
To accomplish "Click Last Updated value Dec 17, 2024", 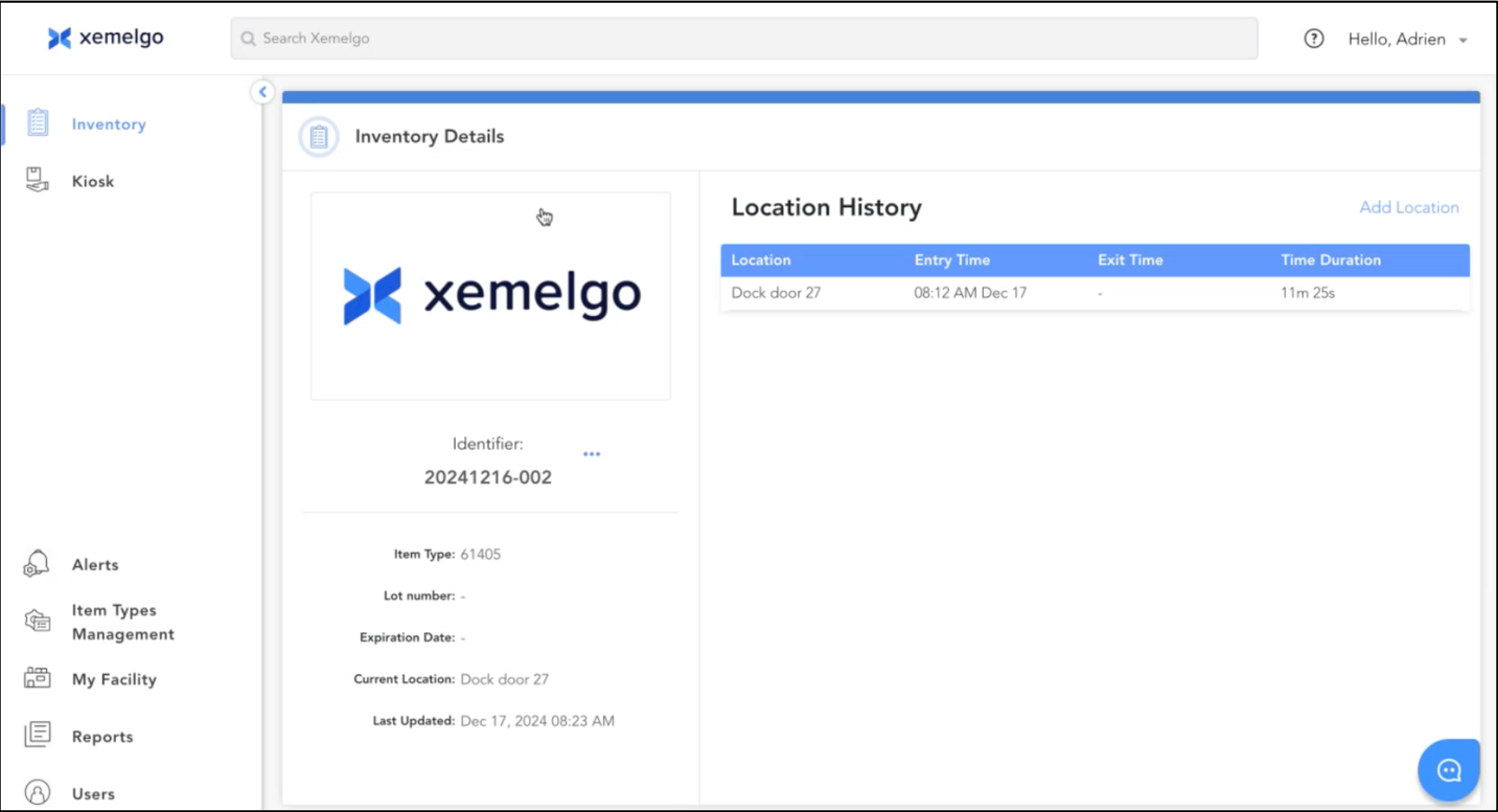I will [x=537, y=720].
